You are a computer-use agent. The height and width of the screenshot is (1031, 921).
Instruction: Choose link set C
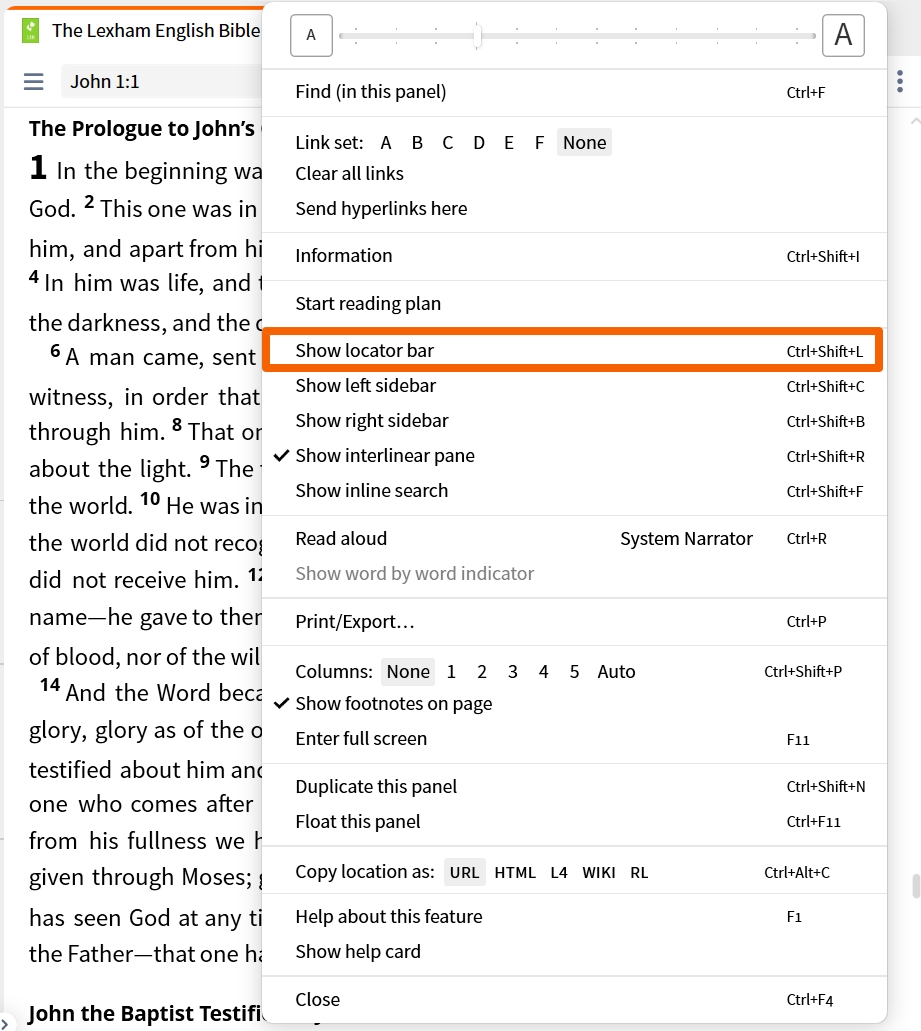(448, 143)
